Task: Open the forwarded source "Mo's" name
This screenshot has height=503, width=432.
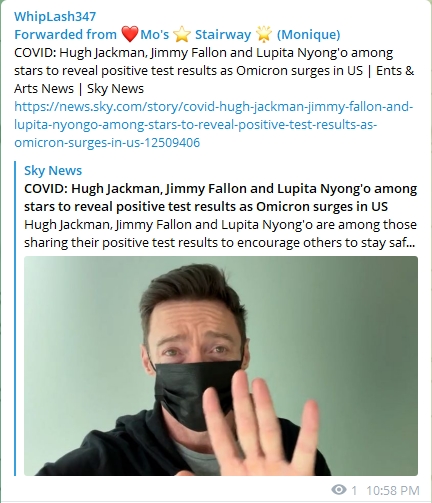Action: click(x=155, y=34)
